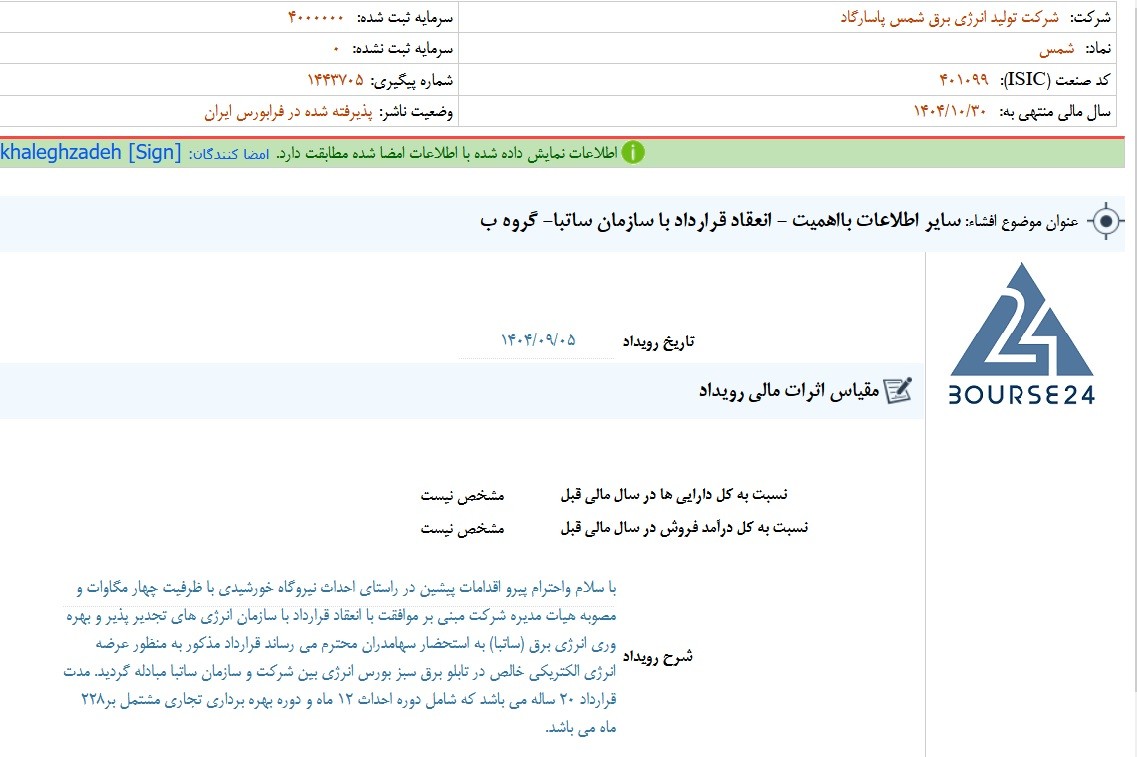This screenshot has height=757, width=1137.
Task: Open the "khaleghzadeh [Sign]" signer link
Action: 91,152
